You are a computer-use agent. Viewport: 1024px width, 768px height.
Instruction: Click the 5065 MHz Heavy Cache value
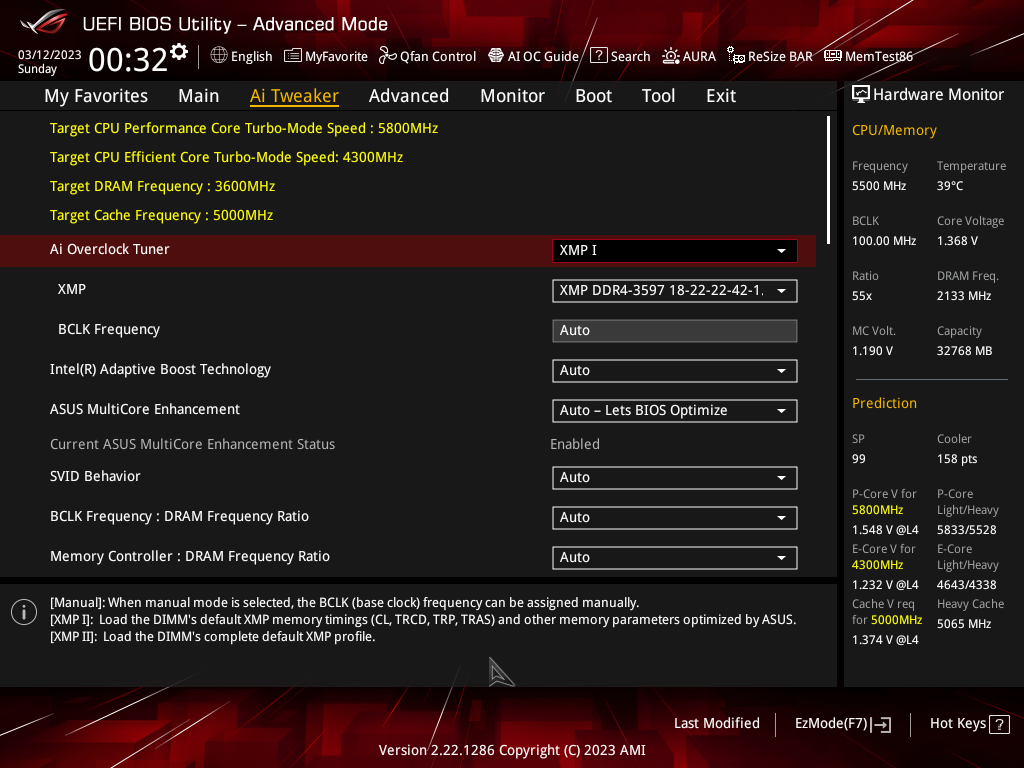[964, 624]
